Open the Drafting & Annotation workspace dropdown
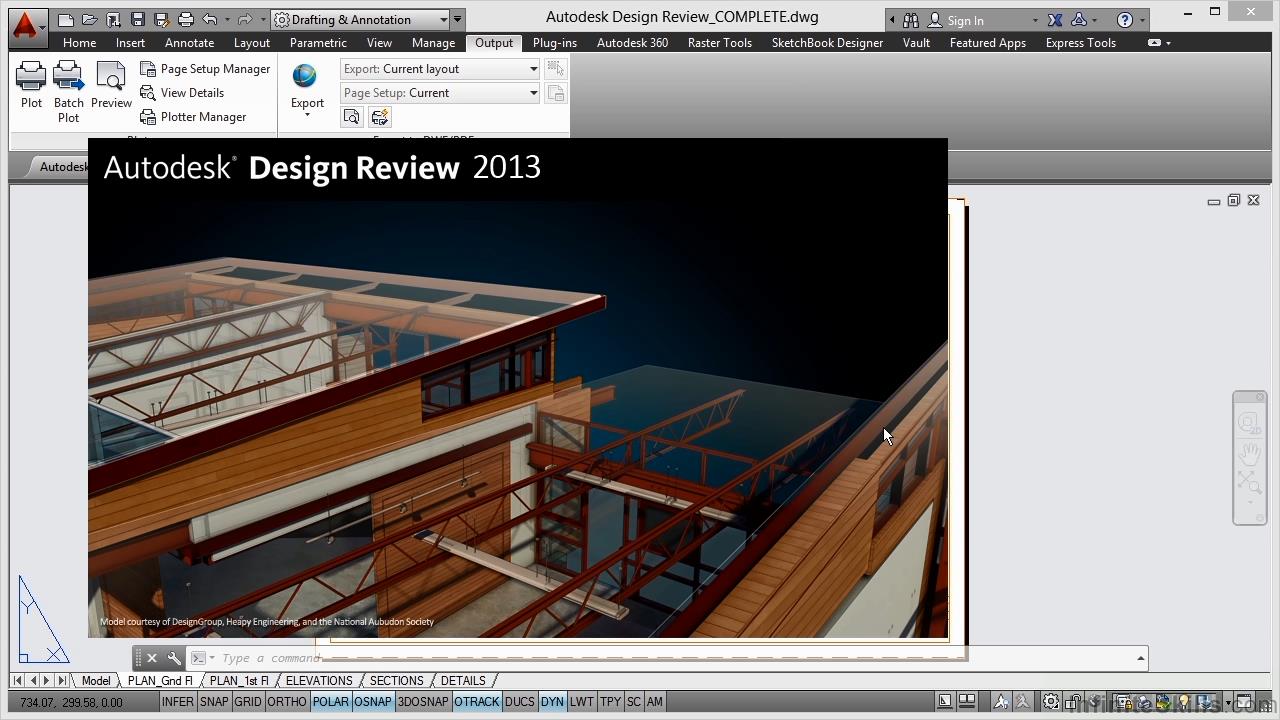Viewport: 1280px width, 720px height. click(360, 19)
